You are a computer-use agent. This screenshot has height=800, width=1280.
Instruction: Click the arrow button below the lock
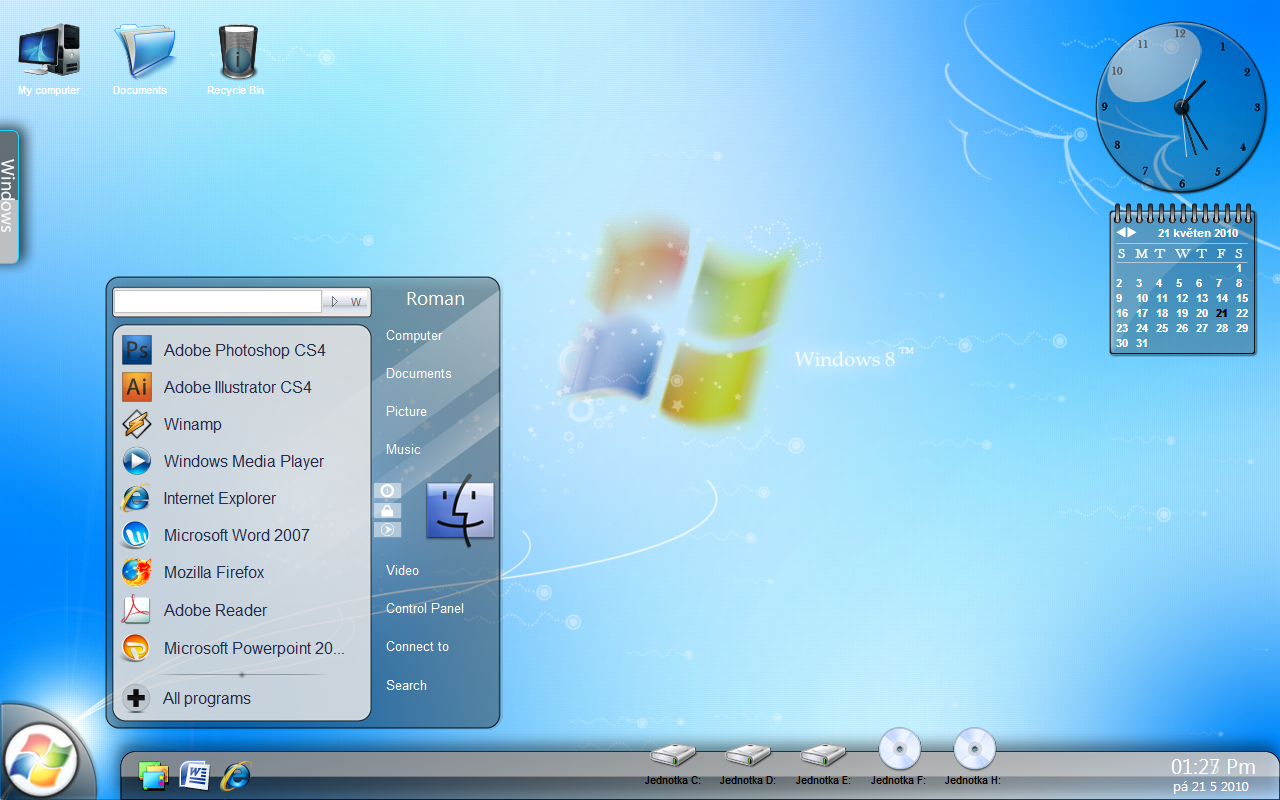[x=388, y=530]
